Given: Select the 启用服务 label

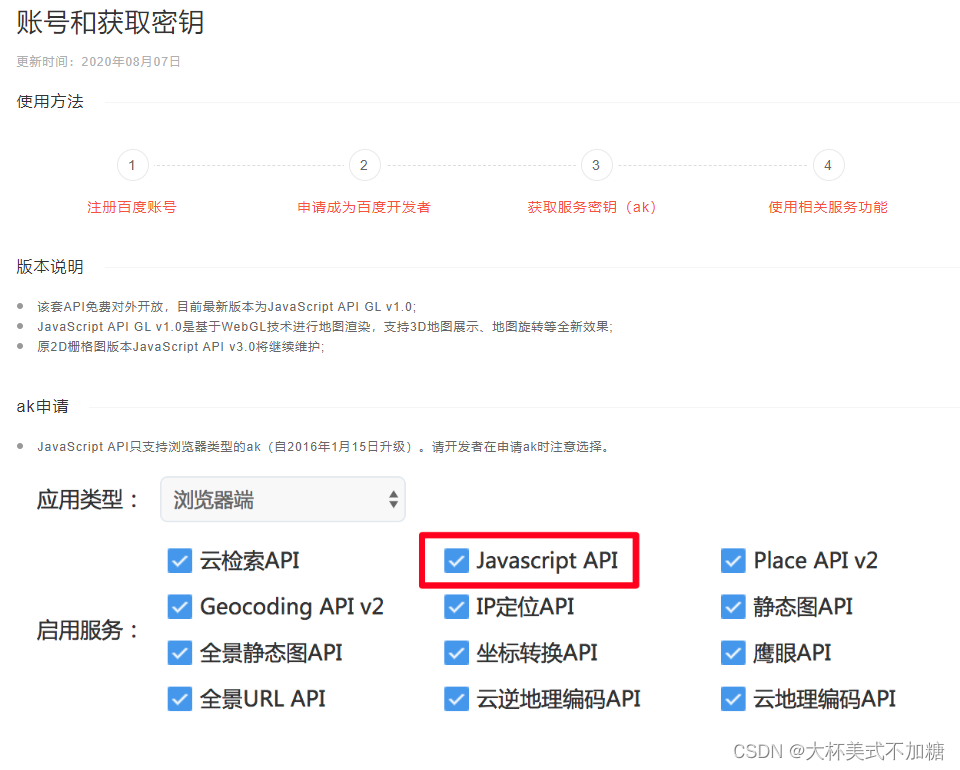Looking at the screenshot, I should [x=88, y=630].
